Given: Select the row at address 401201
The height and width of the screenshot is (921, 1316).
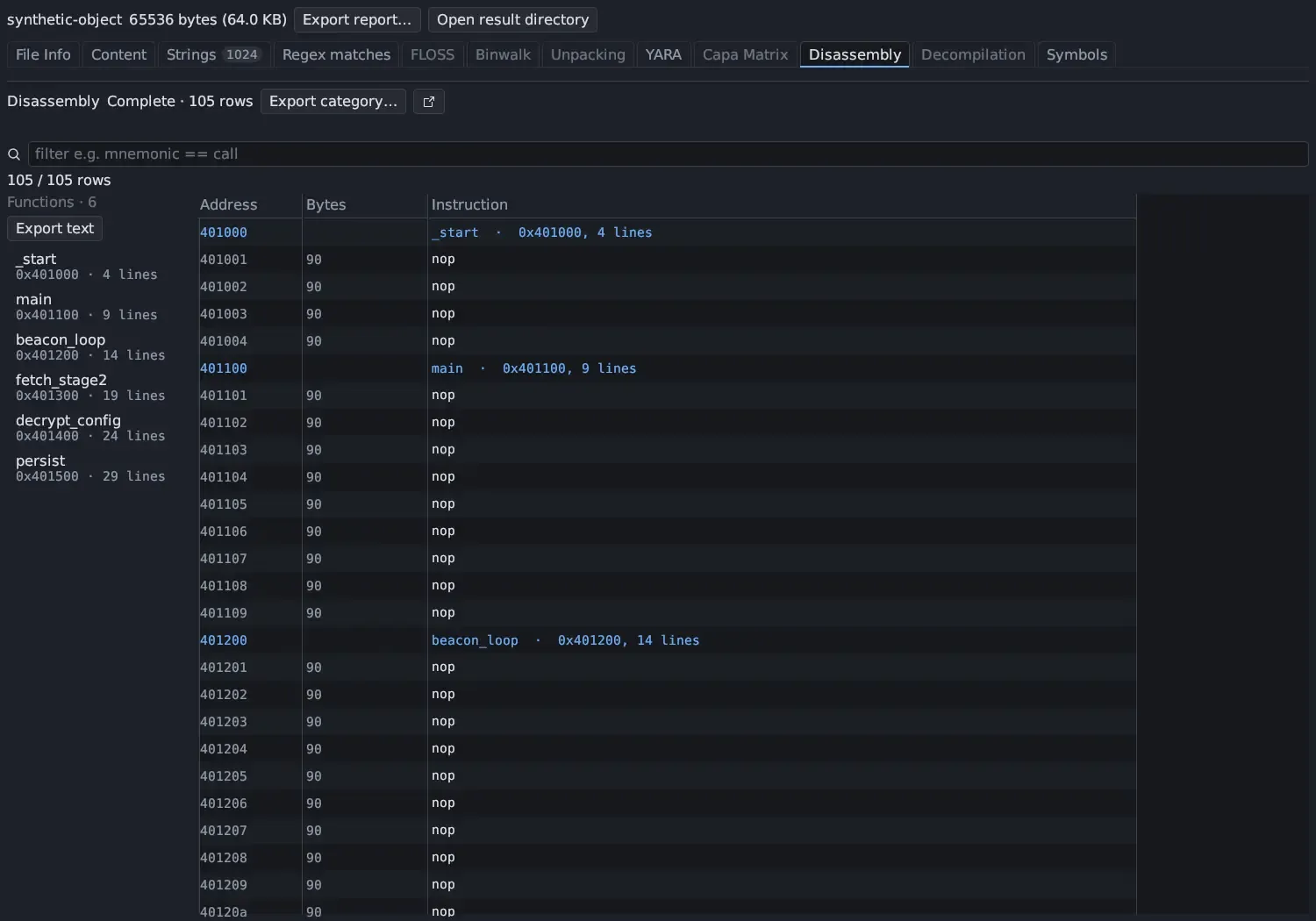Looking at the screenshot, I should tap(668, 668).
